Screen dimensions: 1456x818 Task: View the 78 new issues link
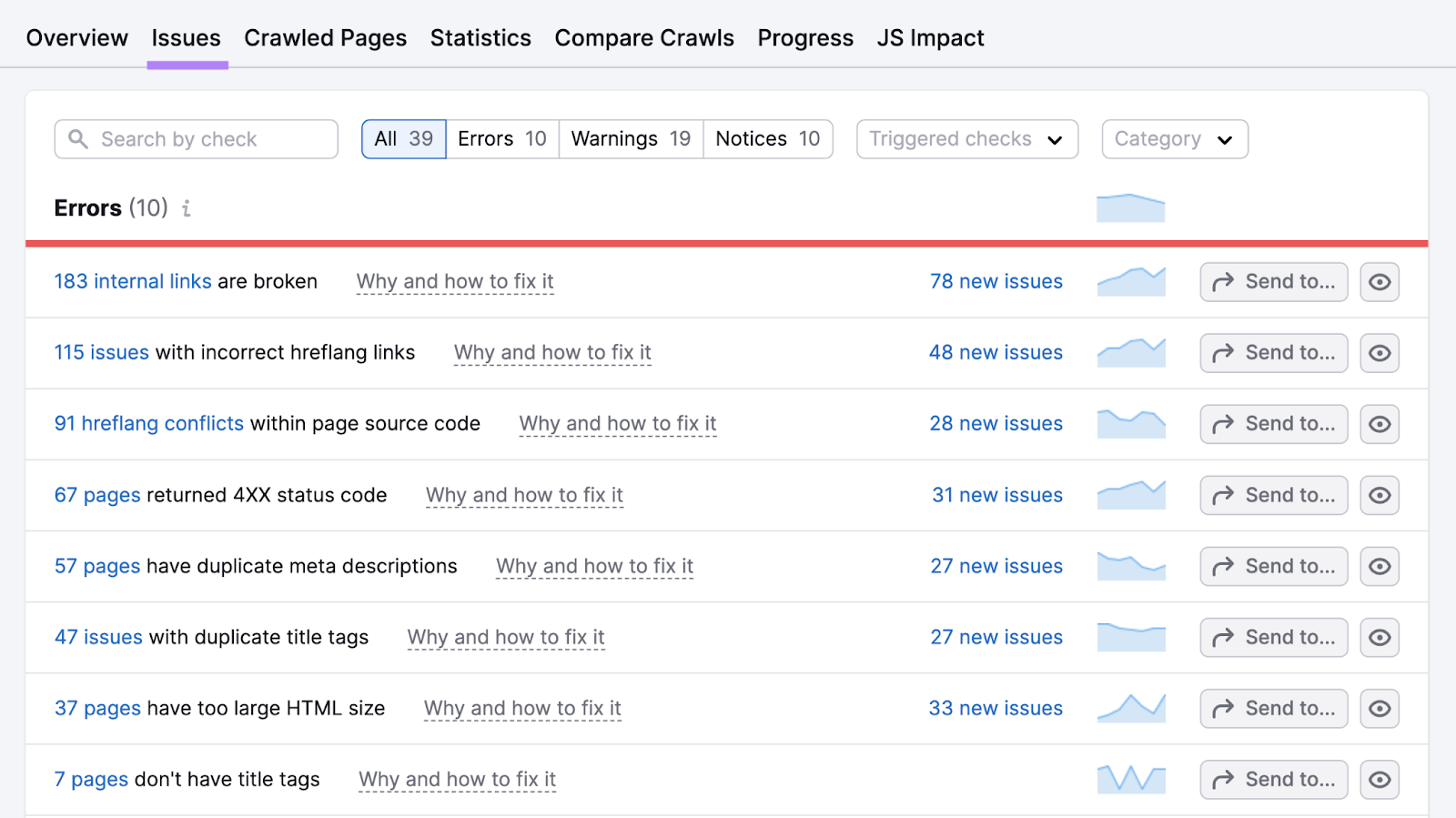pyautogui.click(x=996, y=281)
